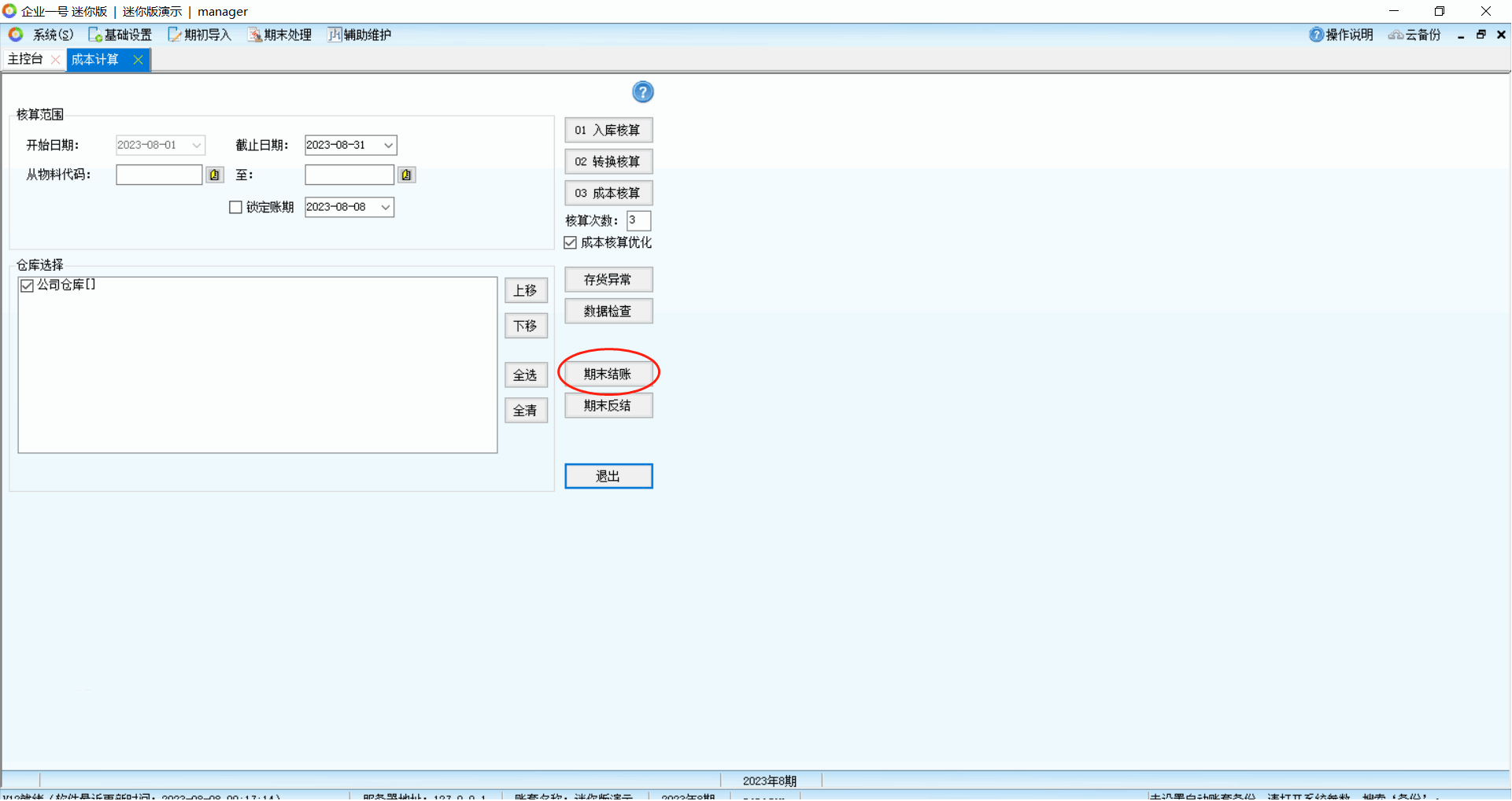Uncheck the 成本核算优化 checkbox
Viewport: 1512px width, 801px height.
click(x=571, y=242)
